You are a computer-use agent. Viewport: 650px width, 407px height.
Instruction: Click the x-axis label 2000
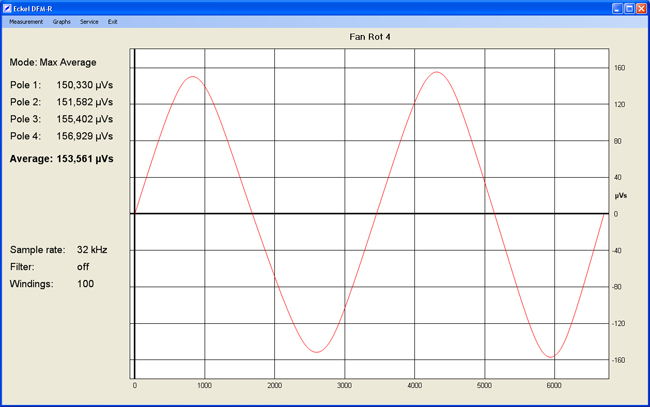[x=274, y=385]
